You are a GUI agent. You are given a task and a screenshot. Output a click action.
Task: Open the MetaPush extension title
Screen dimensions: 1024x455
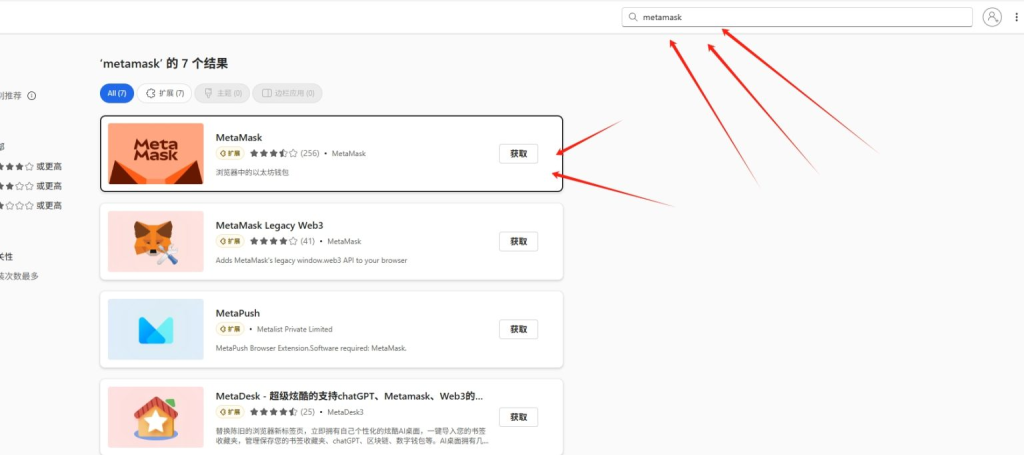238,313
